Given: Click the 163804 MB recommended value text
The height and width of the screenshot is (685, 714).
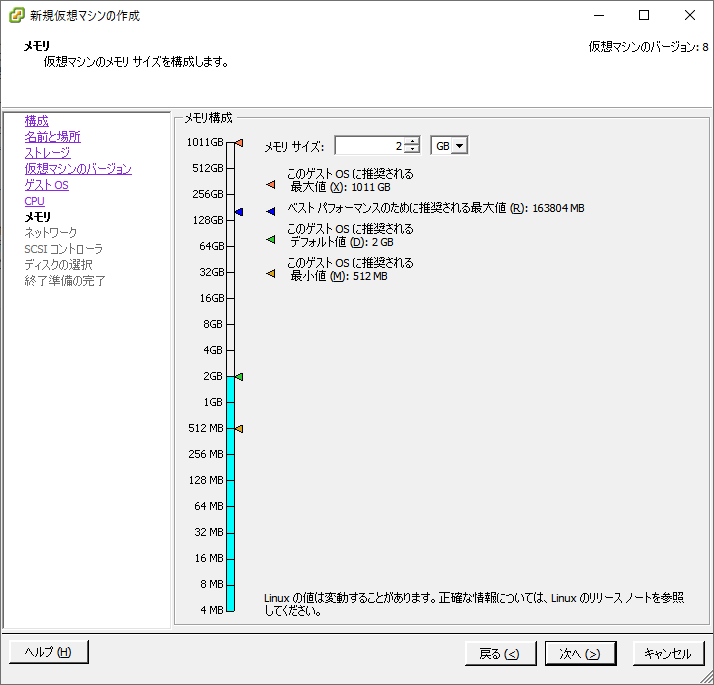Looking at the screenshot, I should 558,208.
